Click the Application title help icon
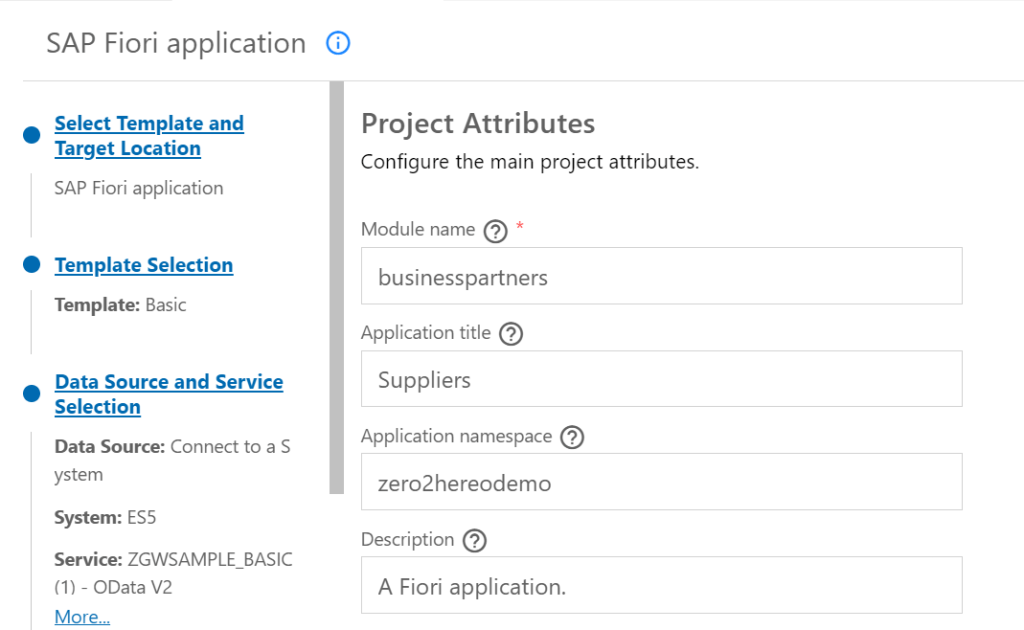Viewport: 1024px width, 630px height. (510, 334)
